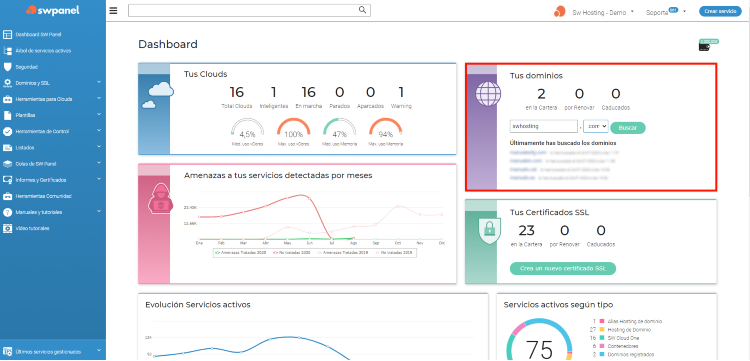The width and height of the screenshot is (750, 361).
Task: Click the Plantillas document icon
Action: (x=7, y=115)
